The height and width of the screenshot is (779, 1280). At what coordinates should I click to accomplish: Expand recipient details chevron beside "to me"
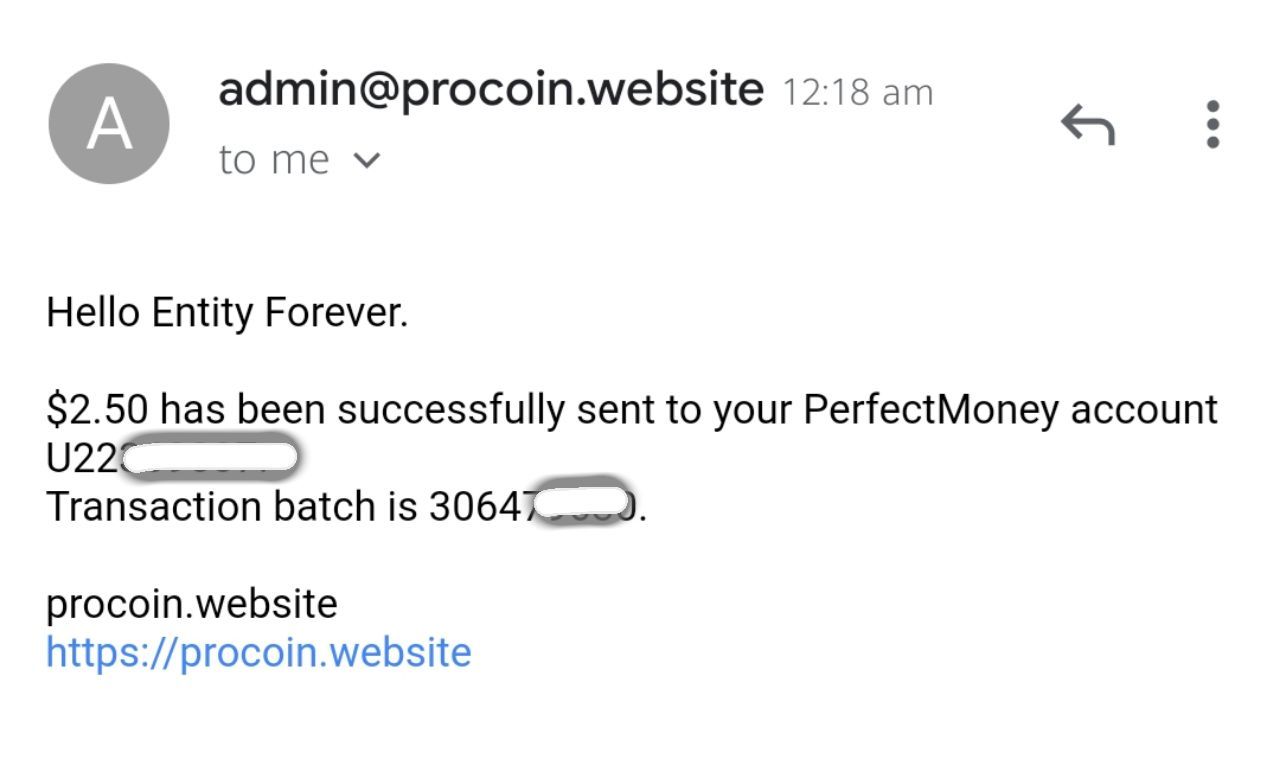[368, 160]
